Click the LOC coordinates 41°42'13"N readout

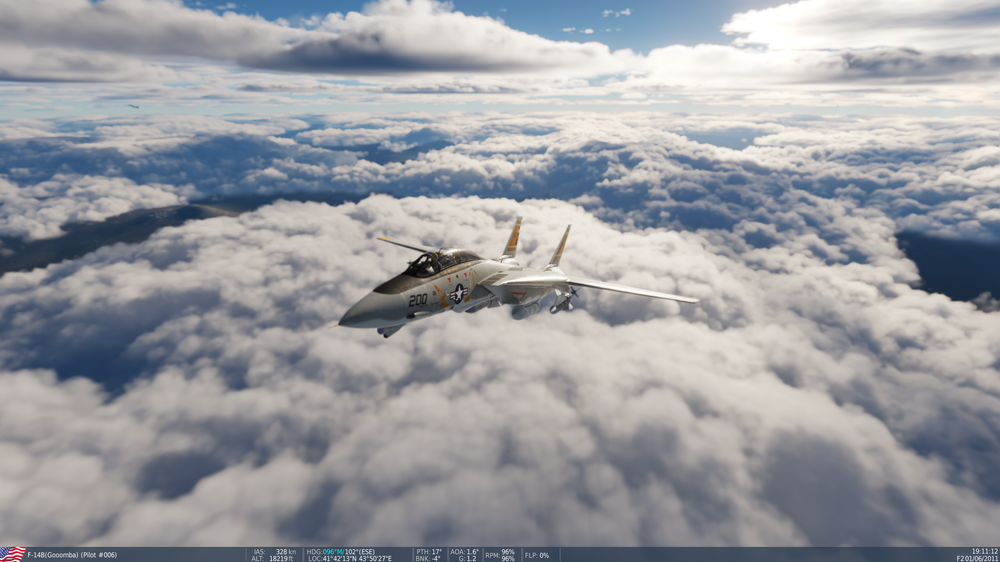pyautogui.click(x=350, y=558)
